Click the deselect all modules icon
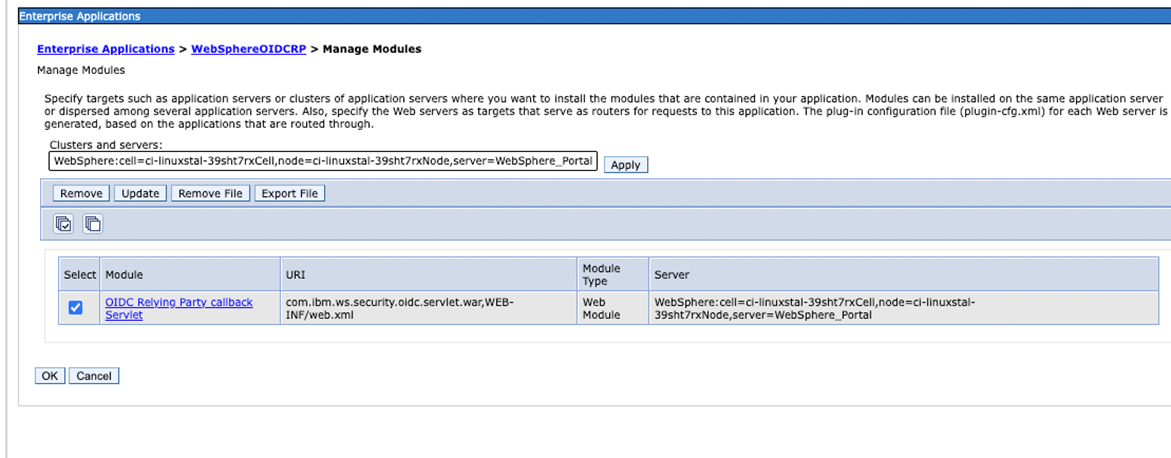The height and width of the screenshot is (458, 1171). (x=92, y=224)
